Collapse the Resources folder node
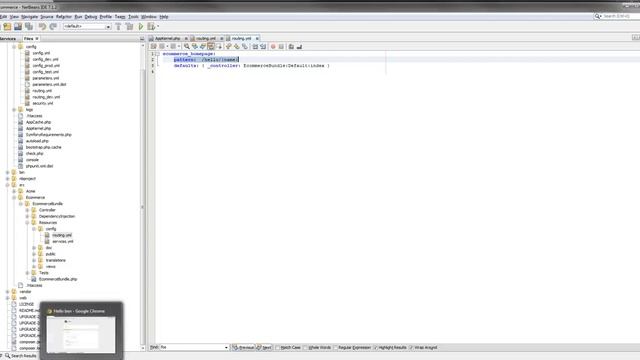The width and height of the screenshot is (640, 360). click(x=27, y=223)
